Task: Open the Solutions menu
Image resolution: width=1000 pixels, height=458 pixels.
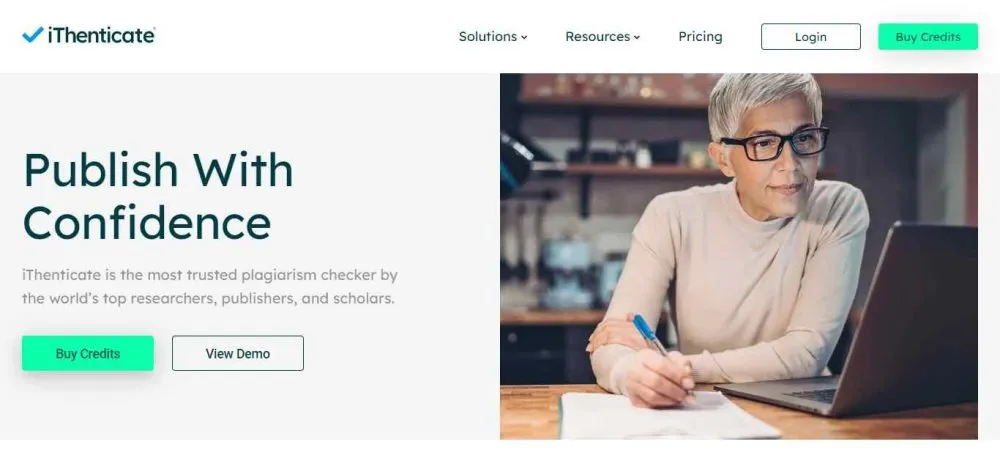Action: (488, 37)
